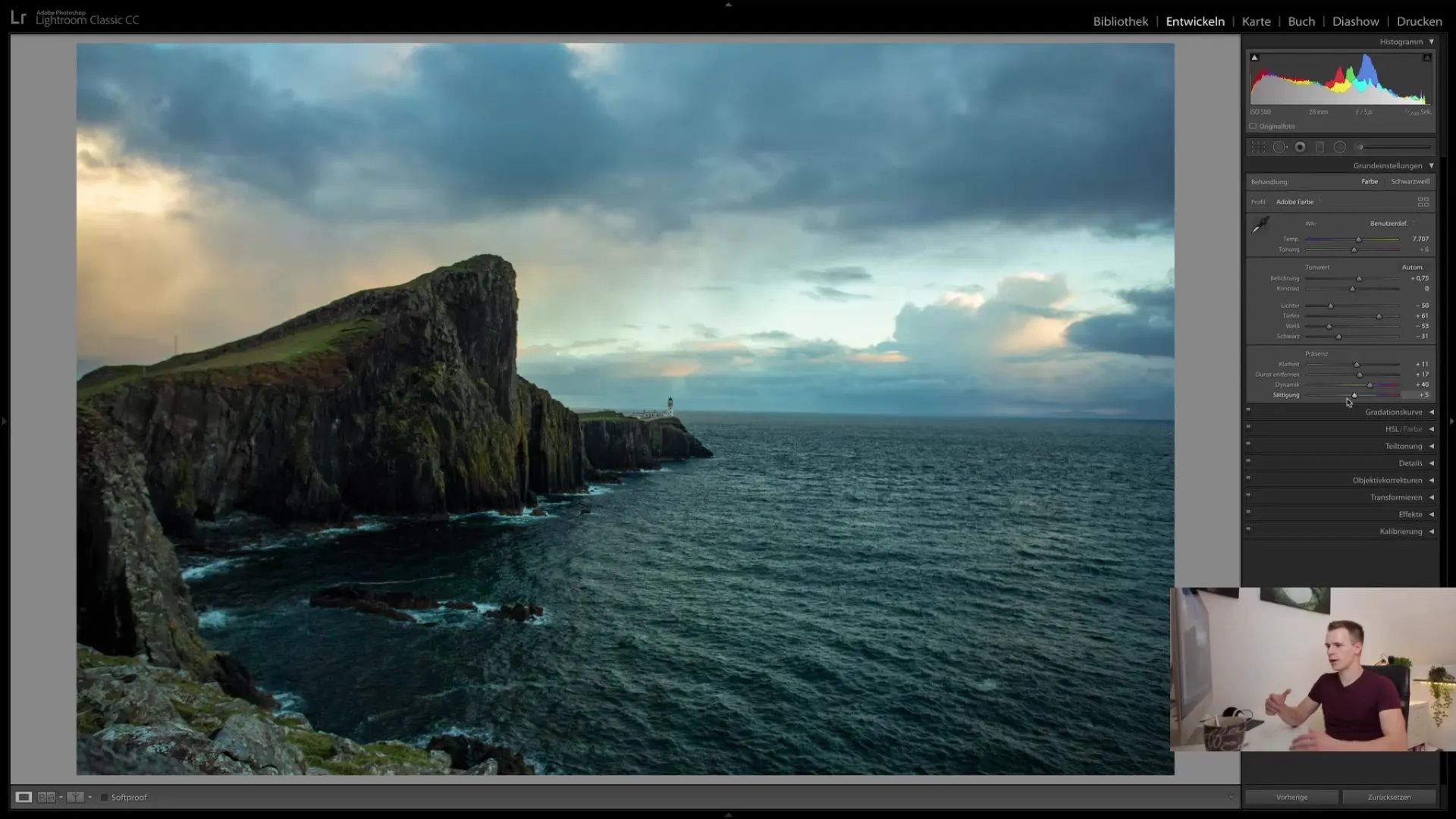This screenshot has width=1456, height=819.
Task: Open the Diashow module
Action: click(1355, 21)
